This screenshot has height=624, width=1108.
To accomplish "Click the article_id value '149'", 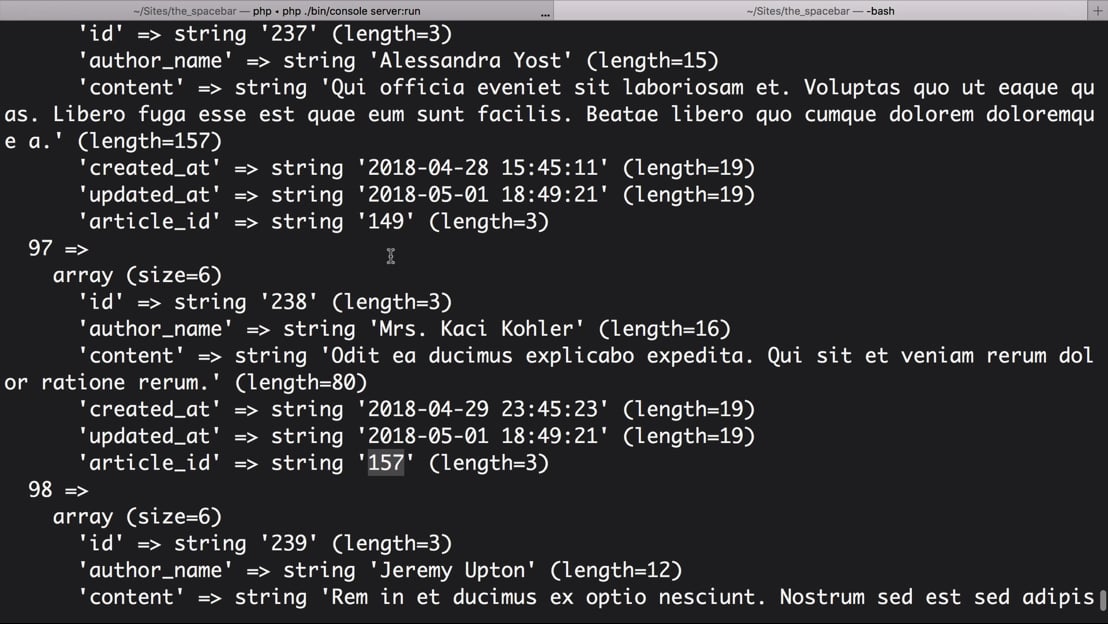I will click(386, 222).
